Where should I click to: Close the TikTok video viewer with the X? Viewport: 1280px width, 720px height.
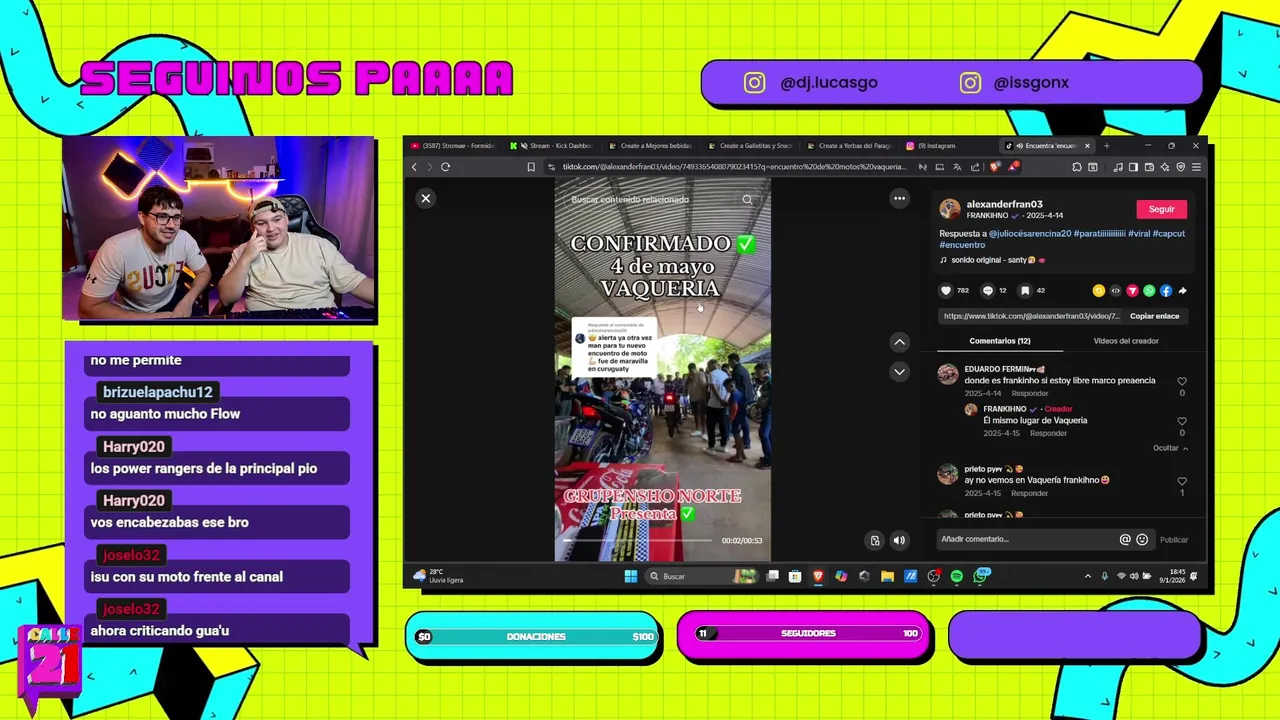(x=425, y=198)
